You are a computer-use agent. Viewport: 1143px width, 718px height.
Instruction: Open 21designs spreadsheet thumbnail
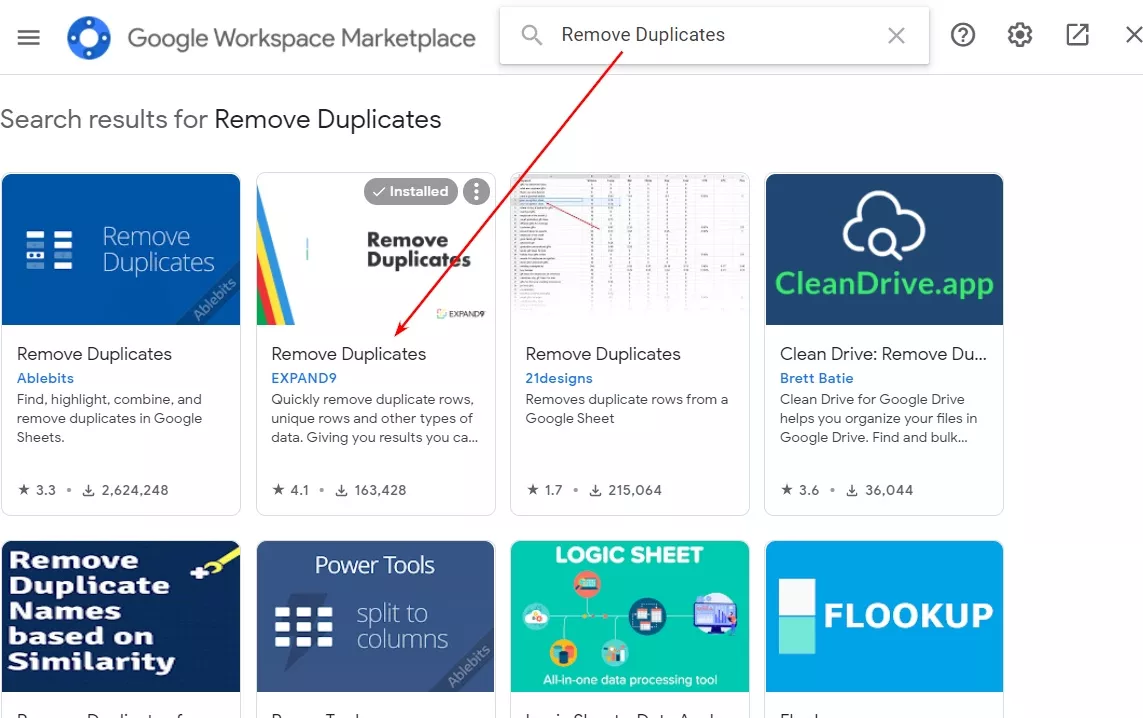630,249
